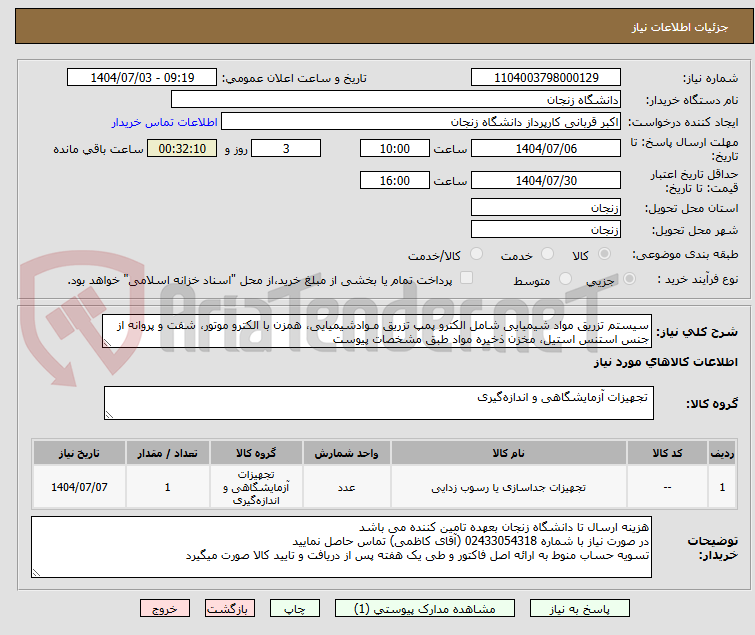Select the خدمت radio button

[x=547, y=254]
